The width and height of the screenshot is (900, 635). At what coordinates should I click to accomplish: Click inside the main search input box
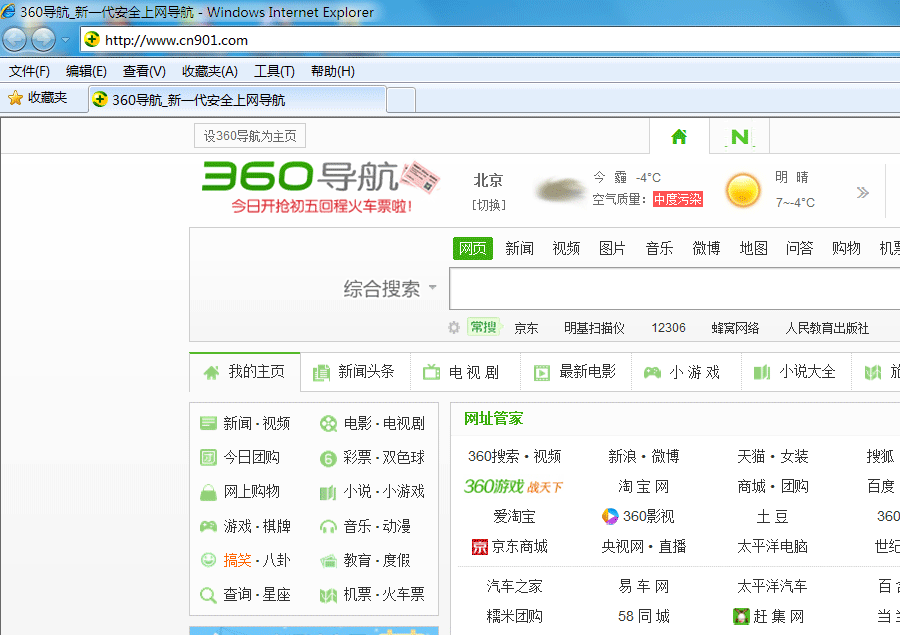(670, 289)
